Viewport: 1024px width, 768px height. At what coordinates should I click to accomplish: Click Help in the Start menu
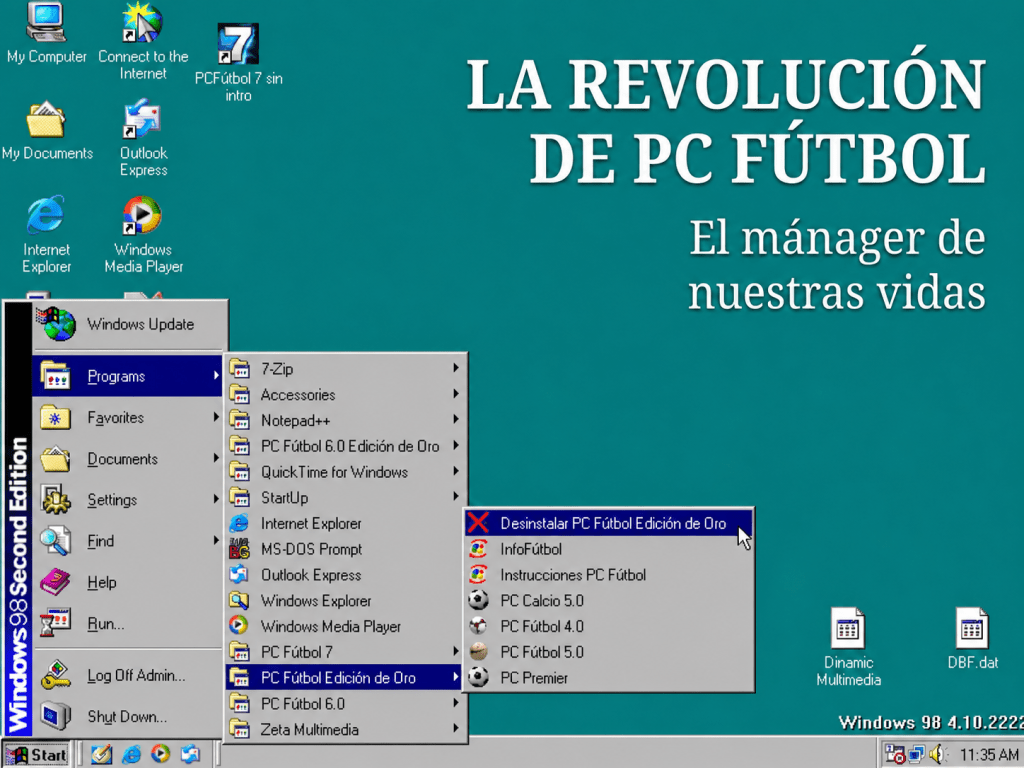128,582
